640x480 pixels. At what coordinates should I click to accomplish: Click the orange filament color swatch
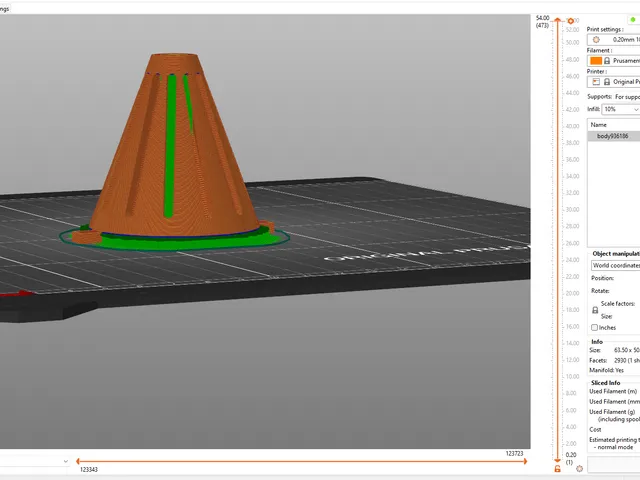tap(596, 60)
